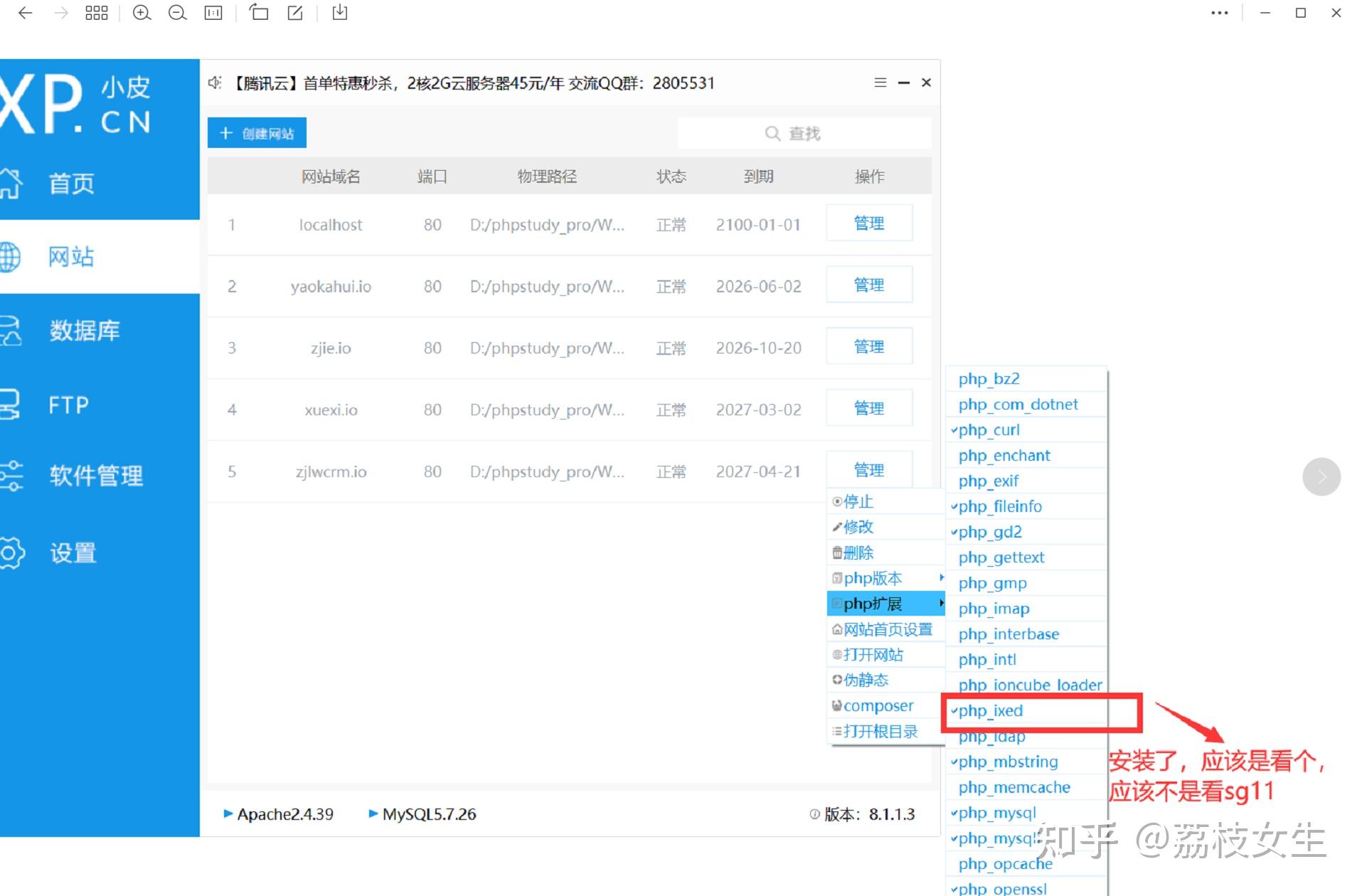Image resolution: width=1362 pixels, height=896 pixels.
Task: Open the 数据库 panel from sidebar
Action: tap(83, 331)
